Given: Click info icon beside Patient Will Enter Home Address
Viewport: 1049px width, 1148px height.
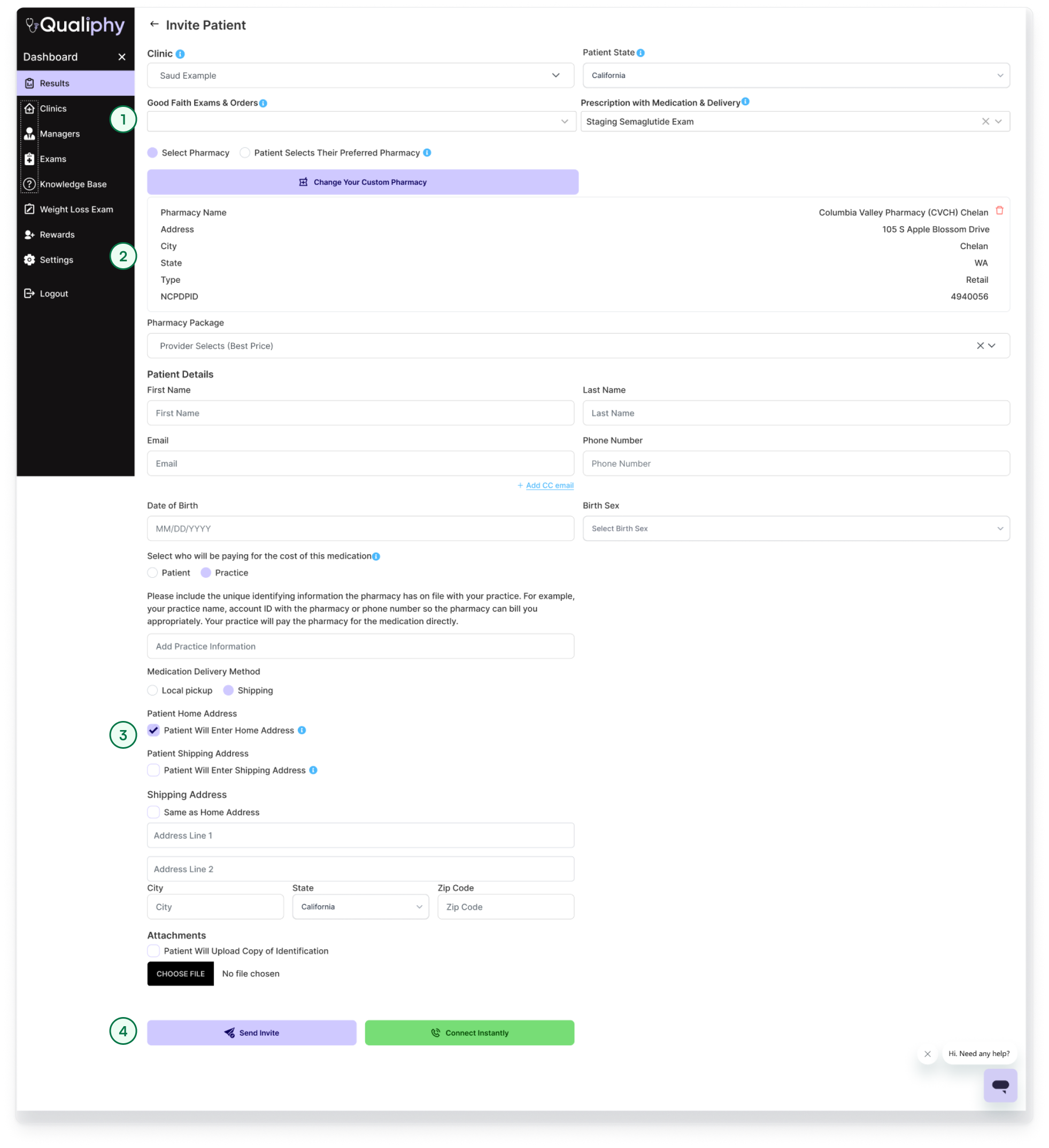Looking at the screenshot, I should click(302, 730).
